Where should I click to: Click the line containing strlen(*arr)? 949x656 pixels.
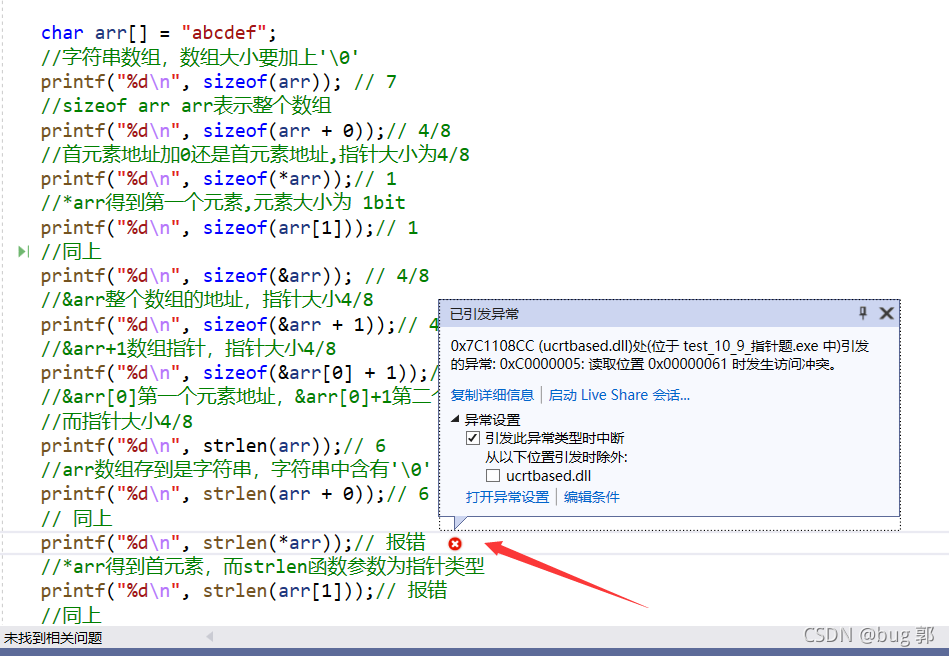[234, 543]
